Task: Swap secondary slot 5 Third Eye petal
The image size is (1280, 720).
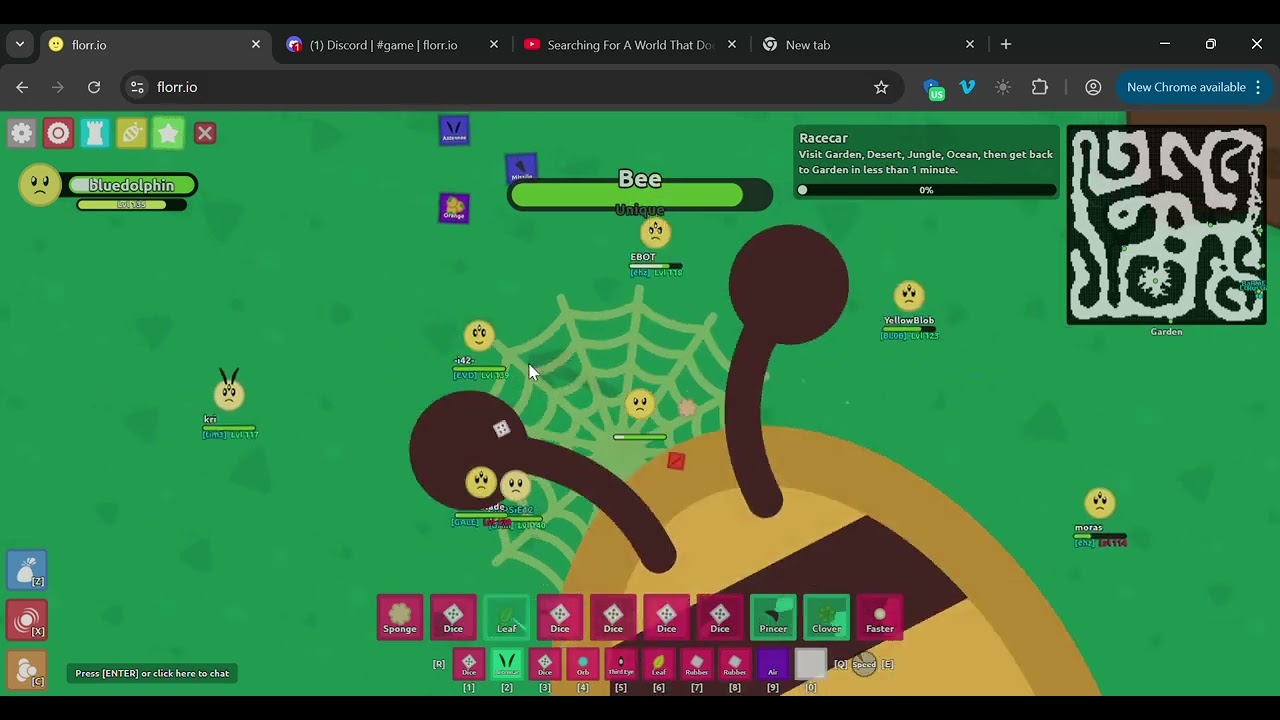Action: click(x=621, y=663)
